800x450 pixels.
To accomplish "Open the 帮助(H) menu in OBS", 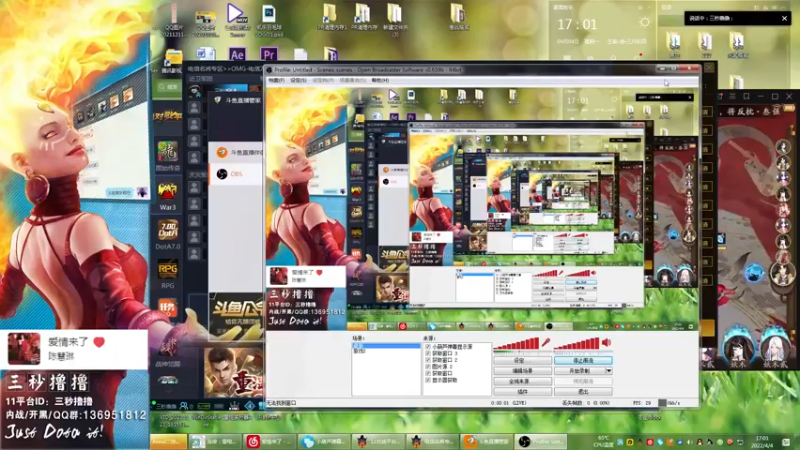I will pos(380,80).
